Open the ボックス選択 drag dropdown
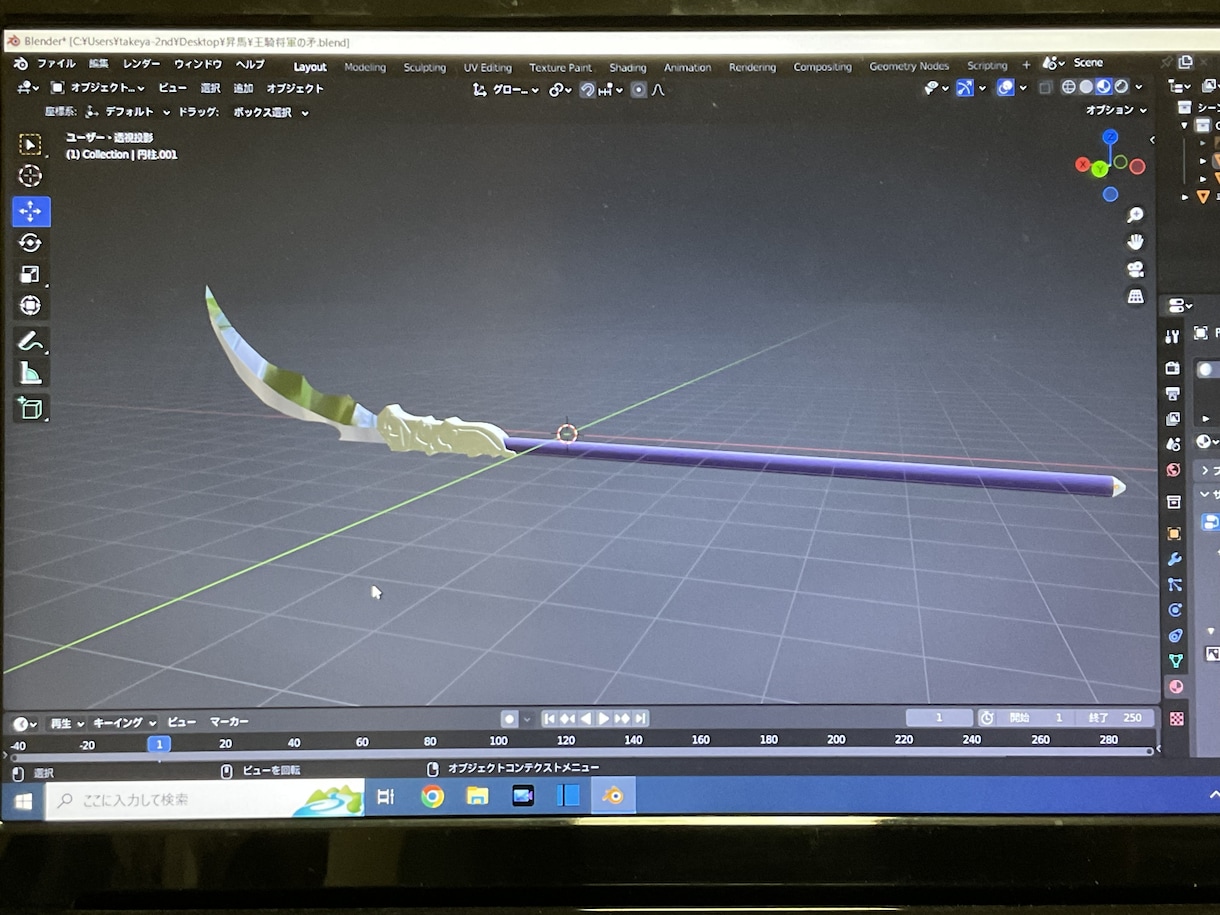1220x915 pixels. coord(270,112)
